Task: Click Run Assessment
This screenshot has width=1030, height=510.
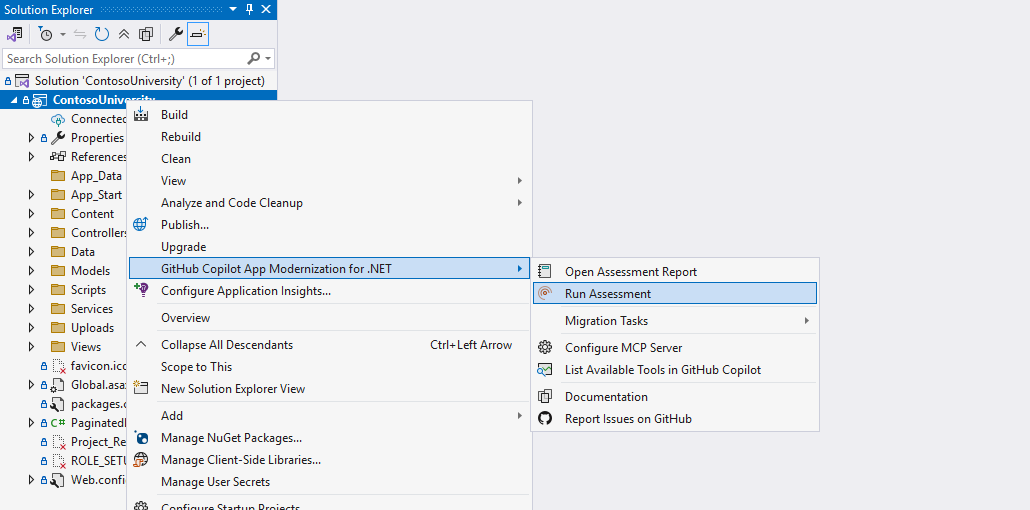Action: click(675, 294)
